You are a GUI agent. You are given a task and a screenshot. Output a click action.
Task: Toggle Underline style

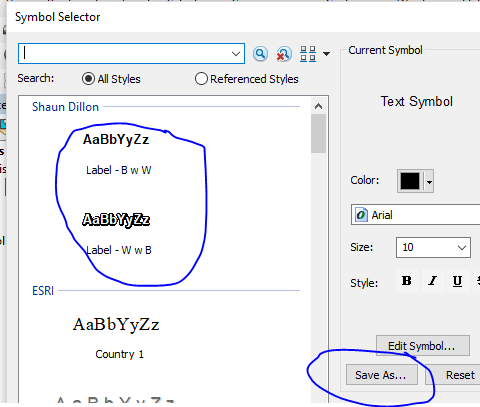pos(458,281)
